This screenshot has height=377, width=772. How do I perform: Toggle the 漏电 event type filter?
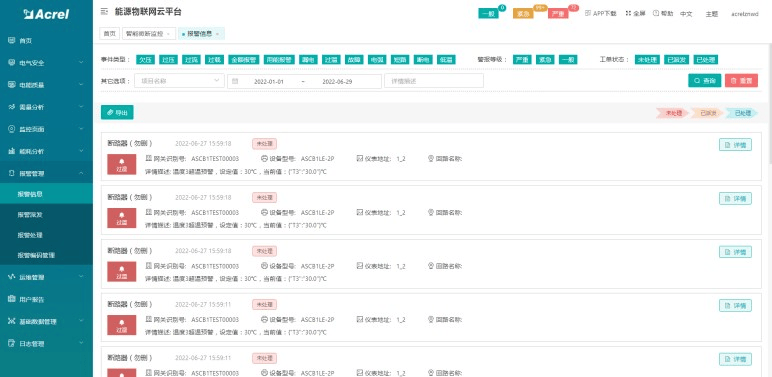pos(308,60)
